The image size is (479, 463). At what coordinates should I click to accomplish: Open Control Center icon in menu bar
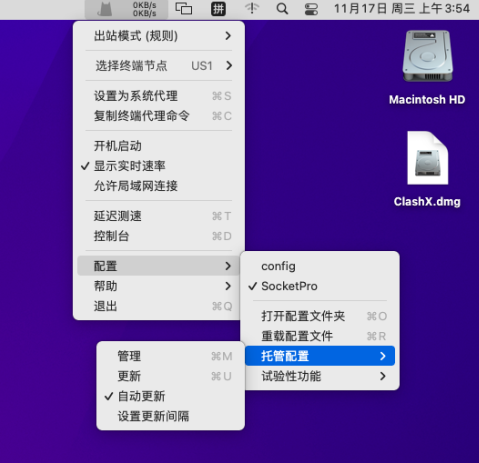click(x=311, y=9)
